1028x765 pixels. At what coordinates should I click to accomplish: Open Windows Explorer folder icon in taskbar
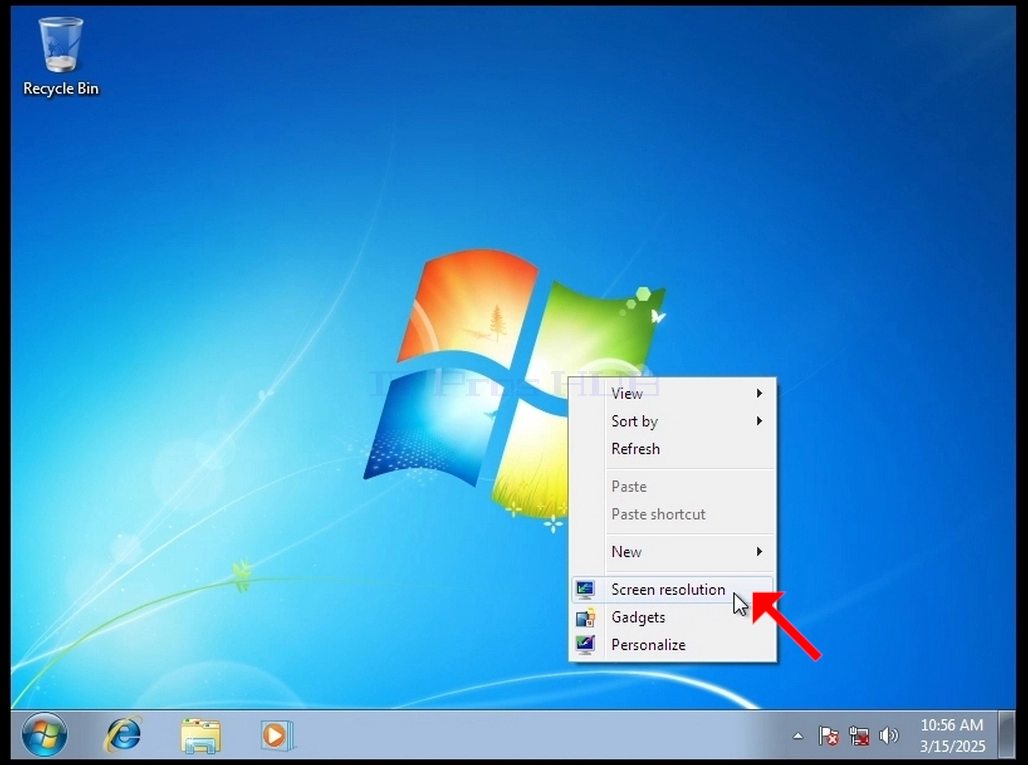[x=201, y=736]
